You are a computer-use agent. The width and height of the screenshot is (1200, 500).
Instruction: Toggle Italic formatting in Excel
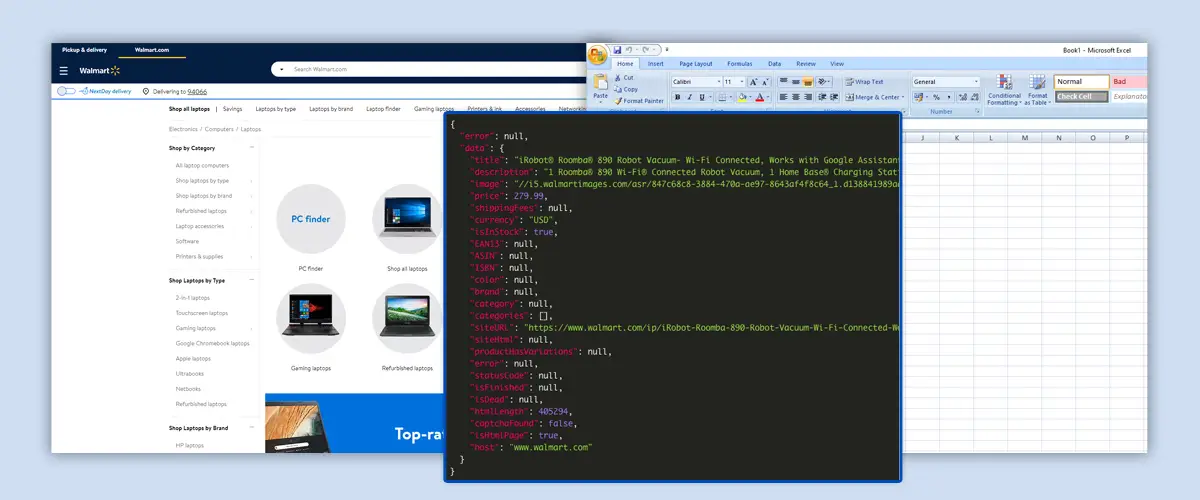click(690, 97)
